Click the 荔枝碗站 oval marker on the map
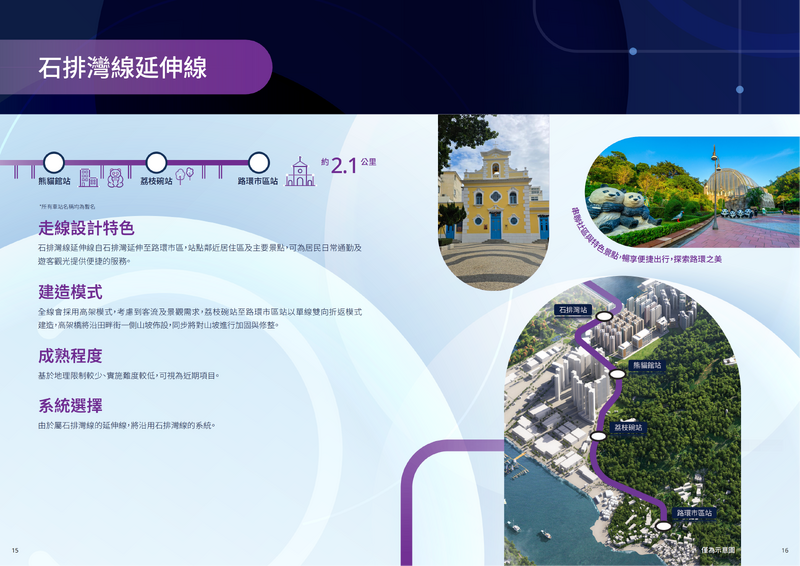 coord(598,435)
